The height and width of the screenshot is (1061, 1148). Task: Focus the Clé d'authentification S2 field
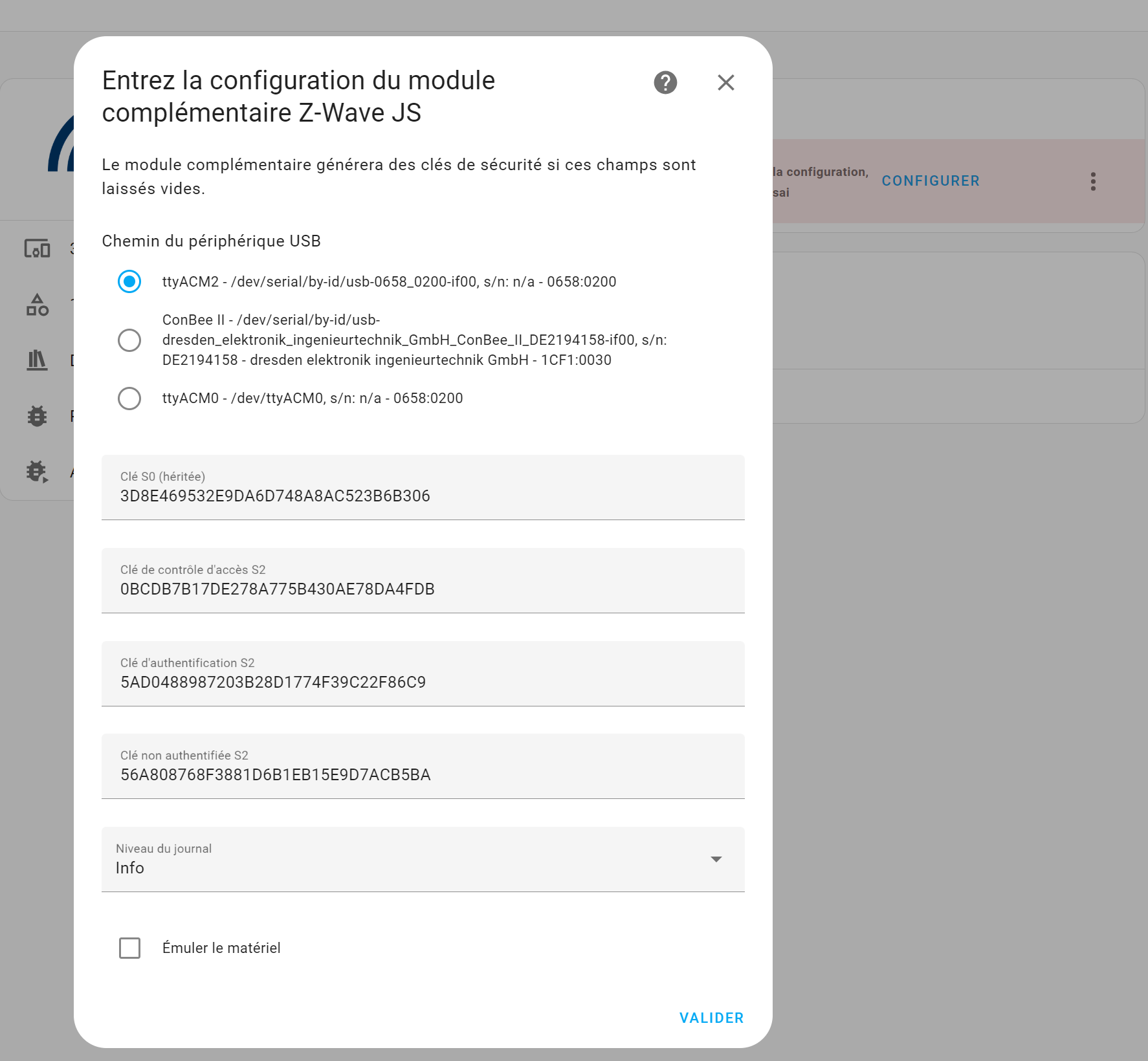click(423, 673)
